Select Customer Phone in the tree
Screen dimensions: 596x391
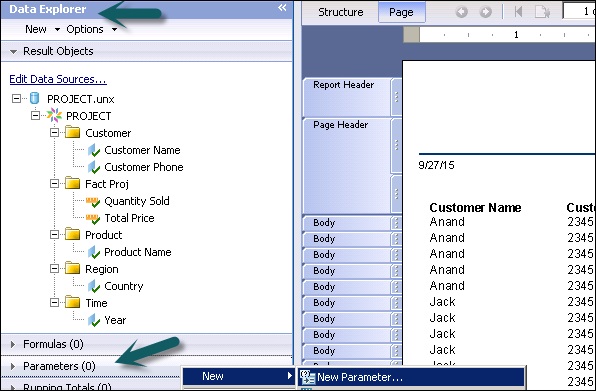click(144, 167)
